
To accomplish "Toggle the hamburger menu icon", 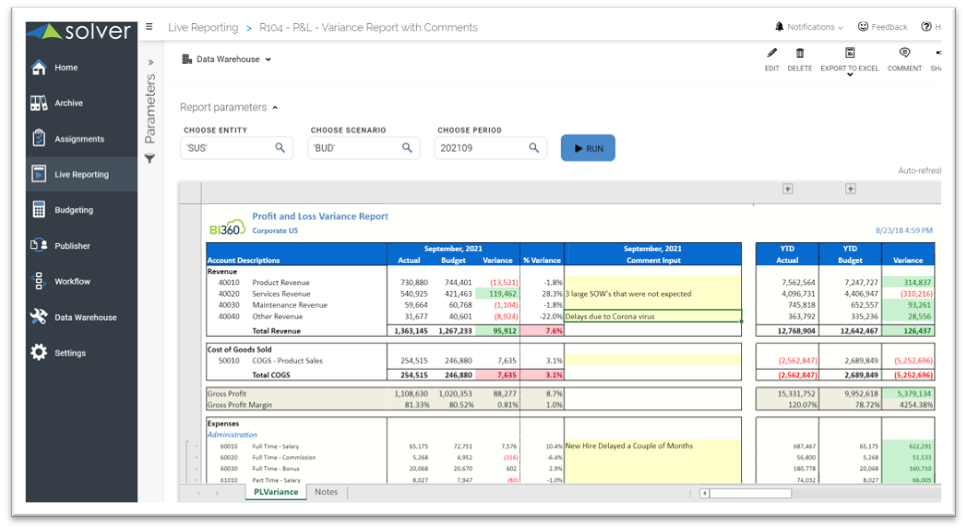I will click(x=149, y=27).
